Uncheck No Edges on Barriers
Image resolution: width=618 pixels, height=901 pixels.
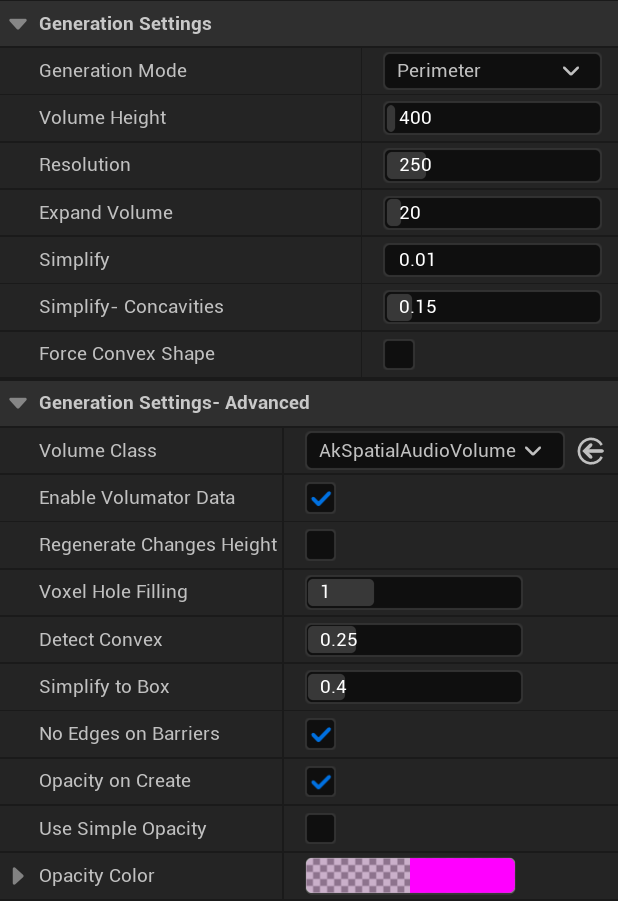coord(320,734)
